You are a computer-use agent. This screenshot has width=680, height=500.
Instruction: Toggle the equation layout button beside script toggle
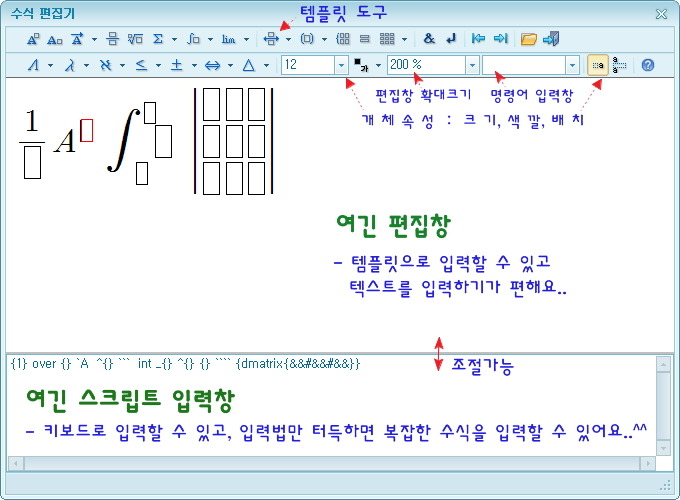point(619,65)
